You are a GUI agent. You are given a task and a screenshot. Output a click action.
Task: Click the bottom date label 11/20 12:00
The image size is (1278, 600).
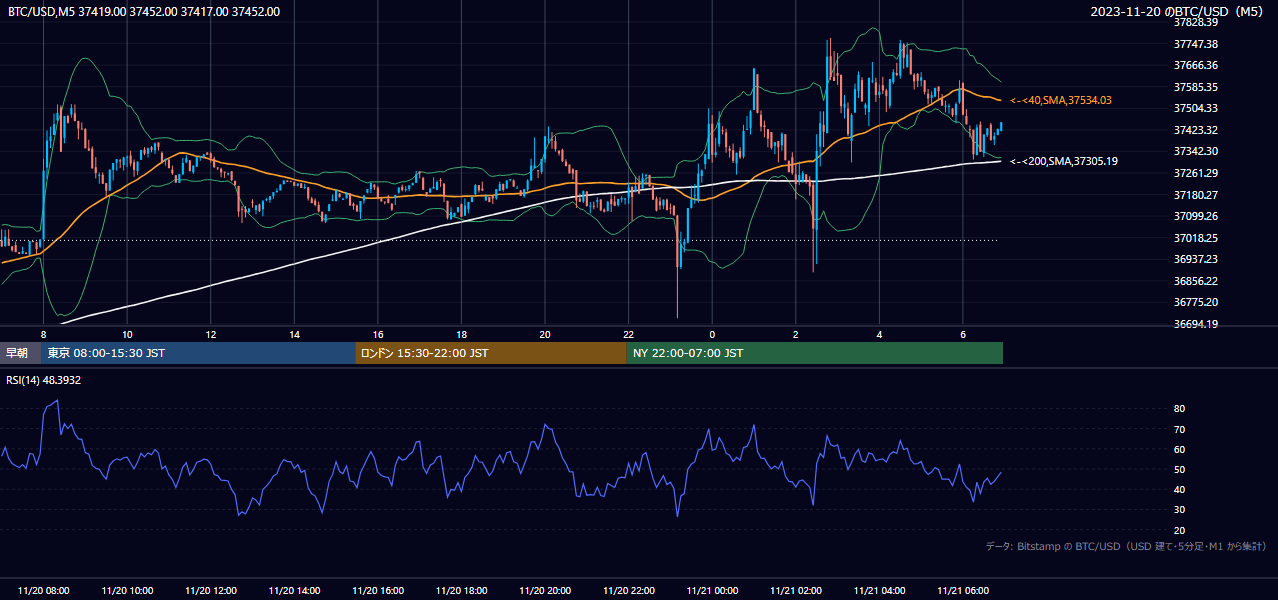(x=211, y=591)
